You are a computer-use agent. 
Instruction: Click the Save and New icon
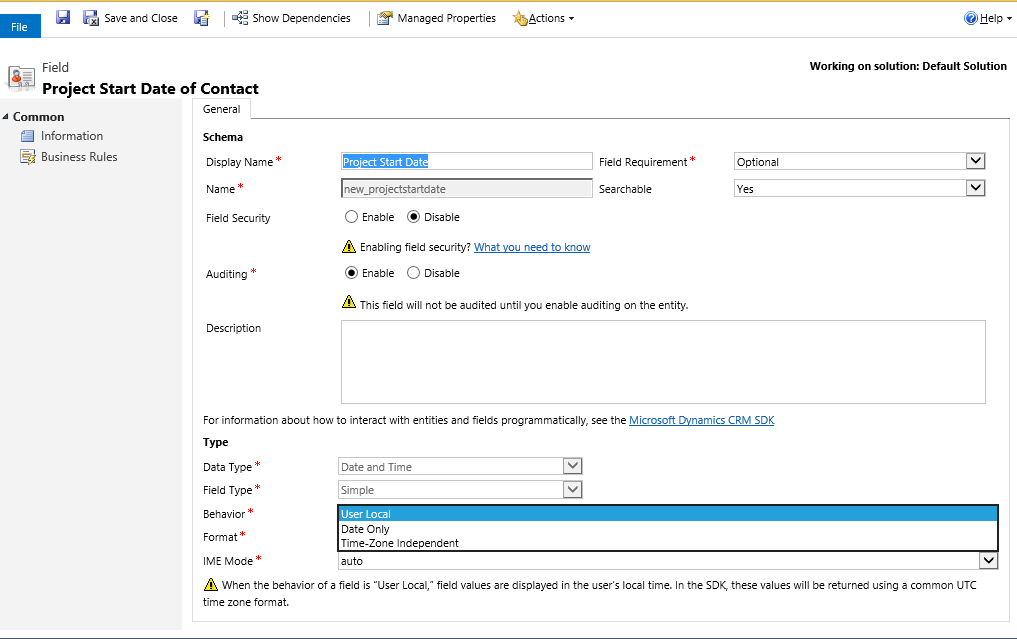pos(202,18)
